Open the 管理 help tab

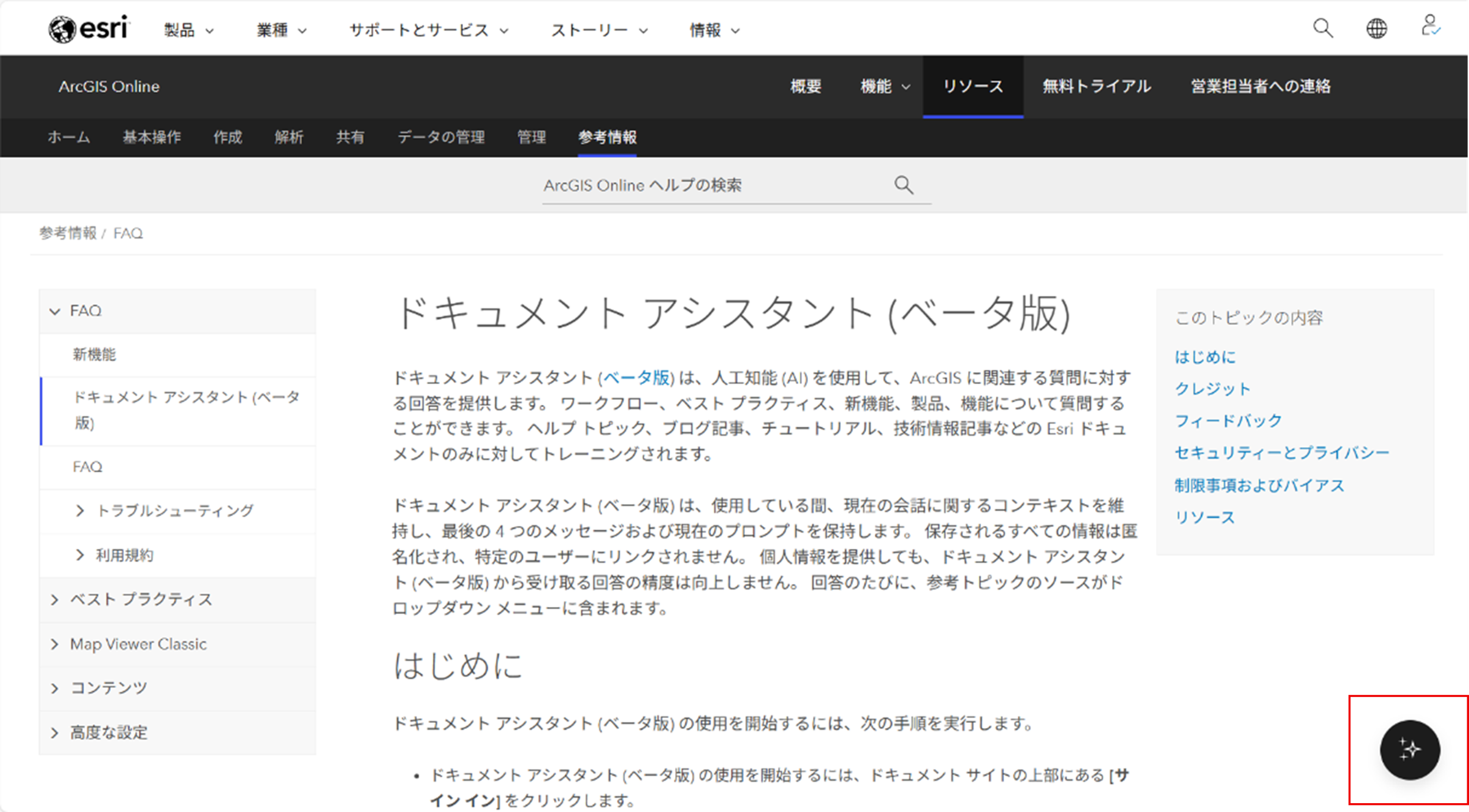tap(532, 138)
